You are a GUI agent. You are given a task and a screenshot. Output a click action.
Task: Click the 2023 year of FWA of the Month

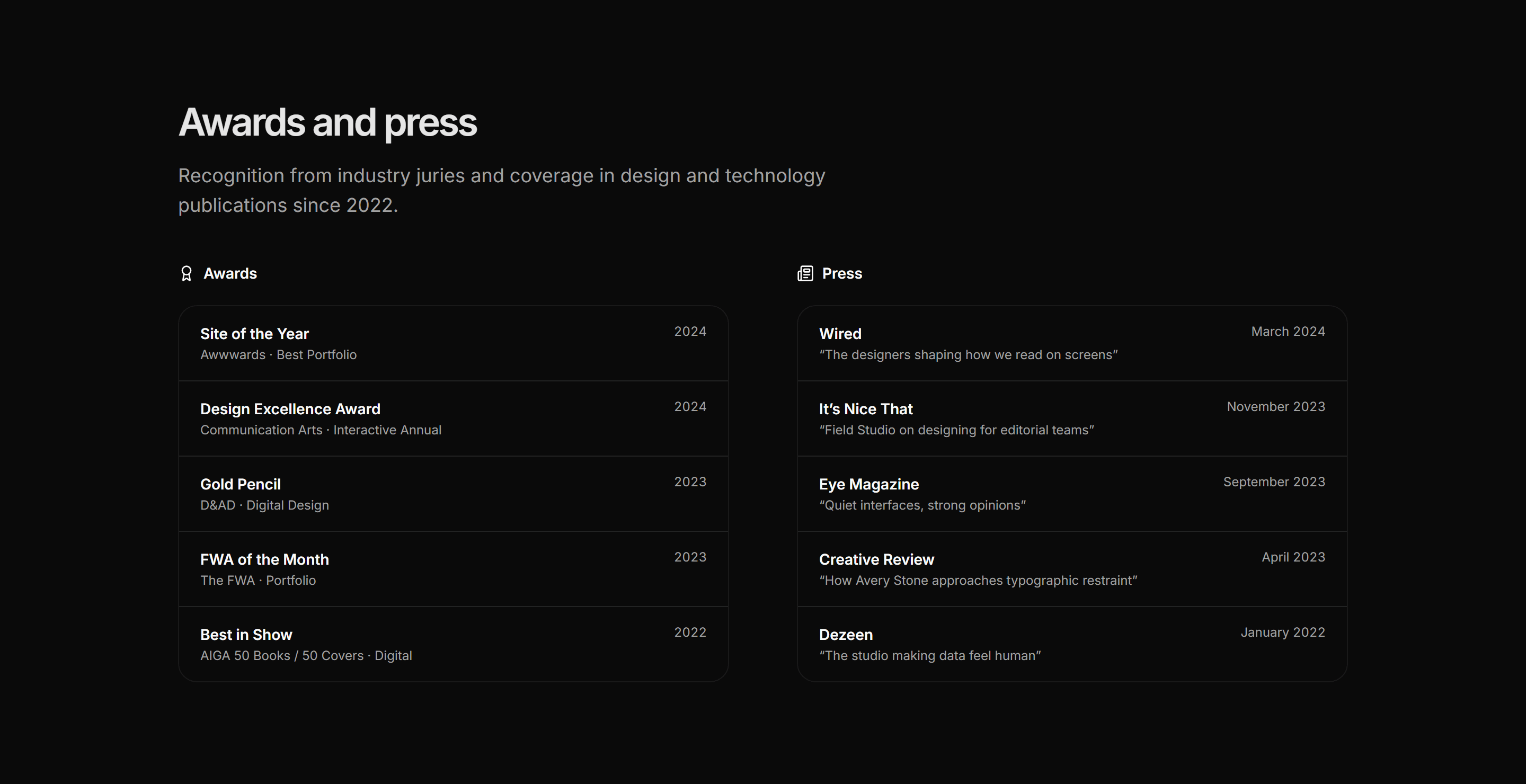pyautogui.click(x=690, y=557)
